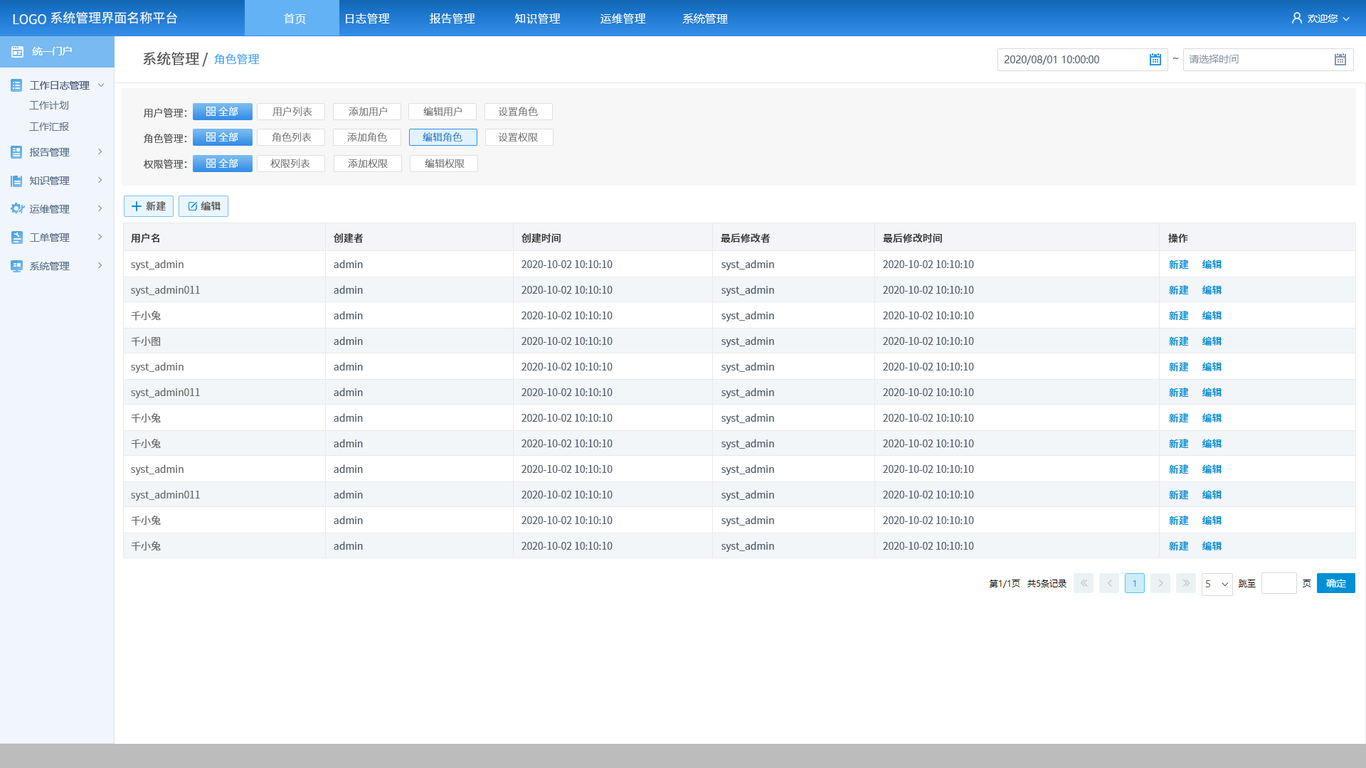Click 新建 link in the last table row
Viewport: 1366px width, 768px height.
pos(1179,546)
